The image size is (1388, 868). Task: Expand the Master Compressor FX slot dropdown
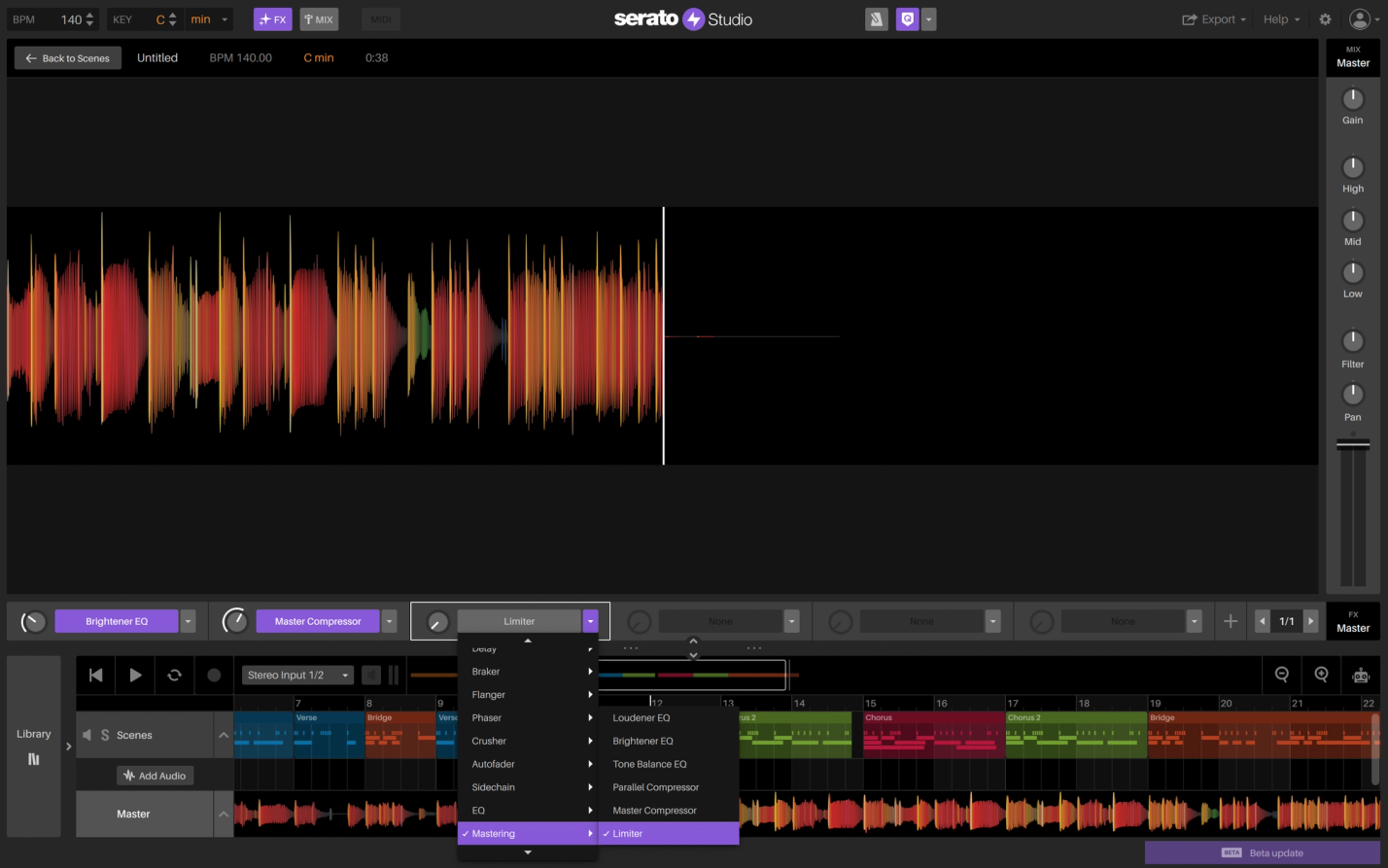pos(388,620)
